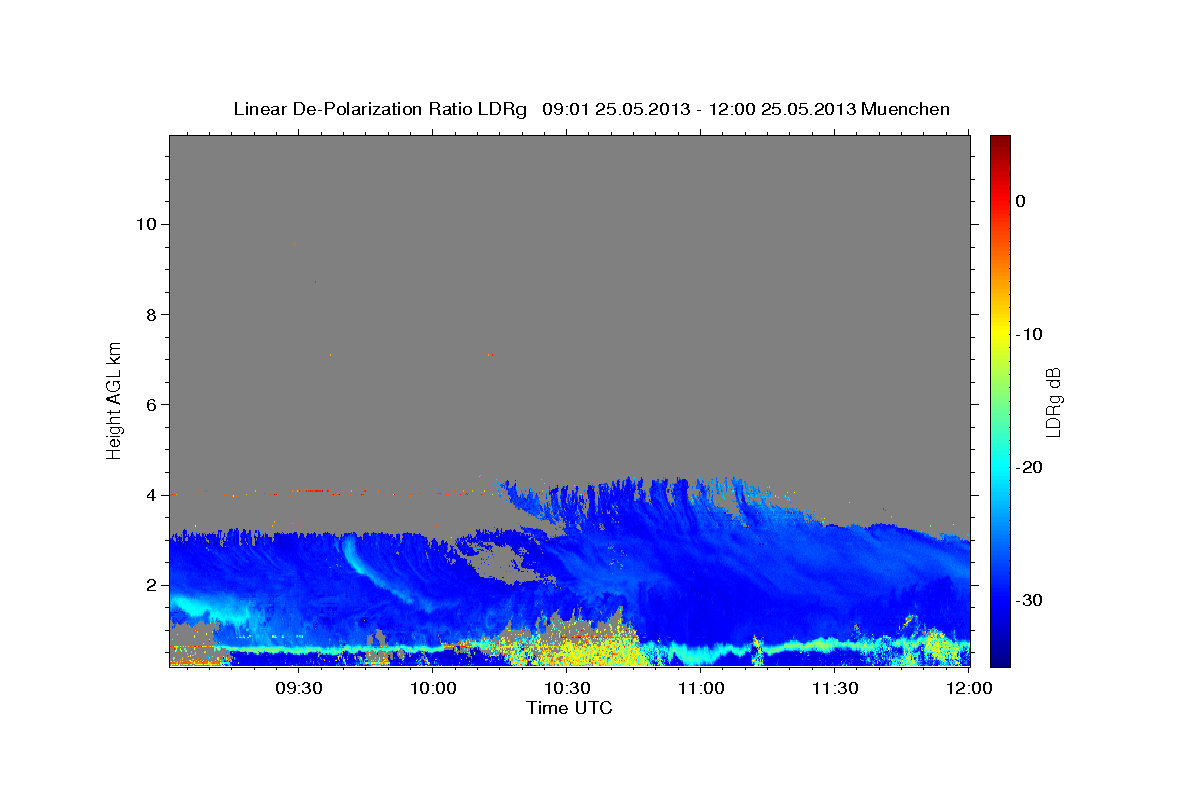Click the time tick label "09:30"

coord(299,688)
